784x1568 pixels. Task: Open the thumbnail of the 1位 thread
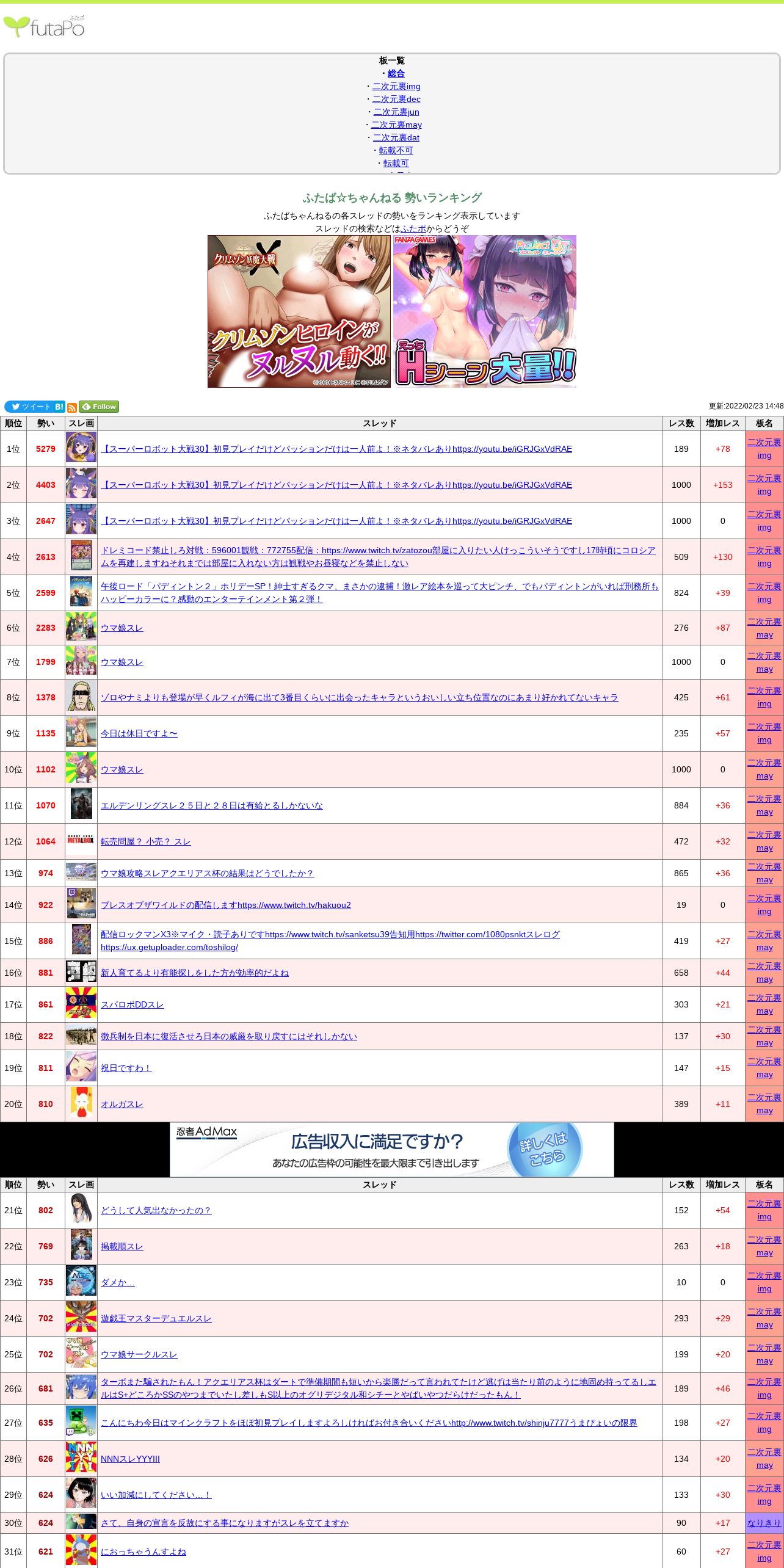click(81, 448)
